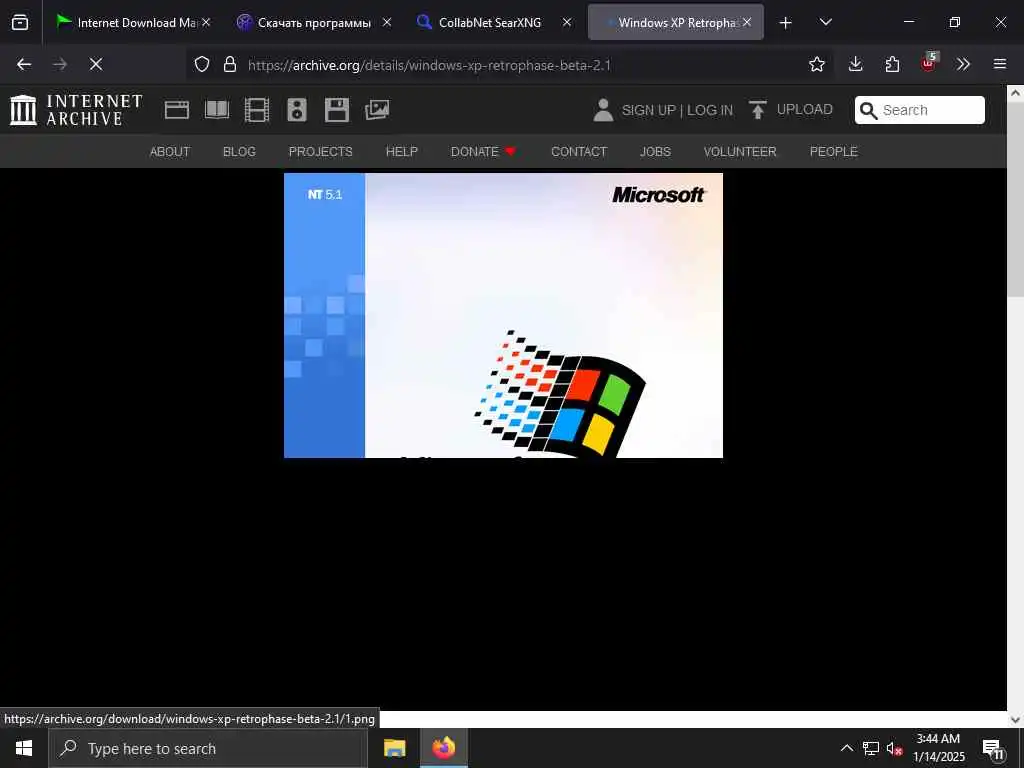The width and height of the screenshot is (1024, 768).
Task: Click the LOG IN link
Action: (710, 110)
